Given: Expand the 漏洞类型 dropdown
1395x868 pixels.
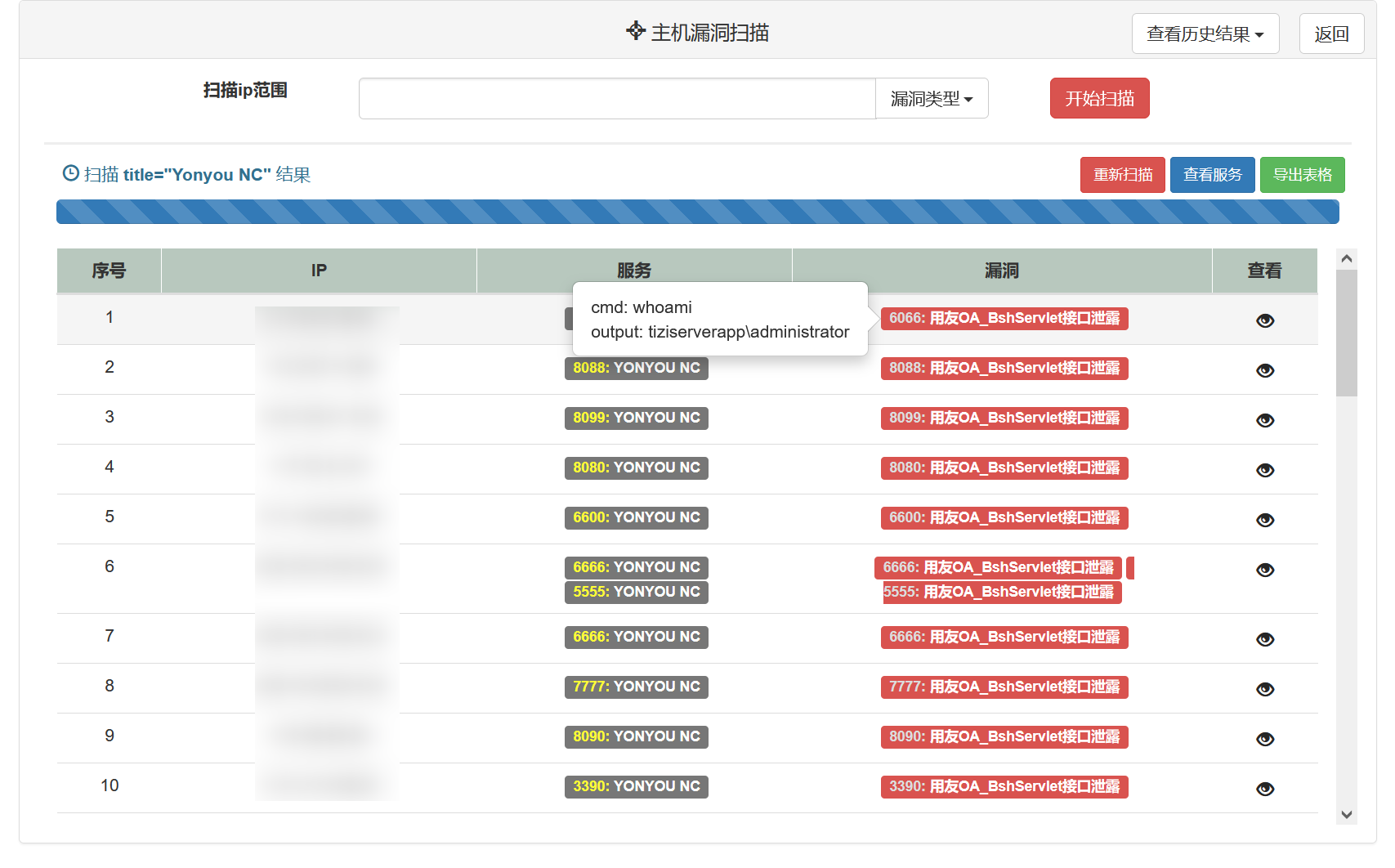Looking at the screenshot, I should [932, 99].
